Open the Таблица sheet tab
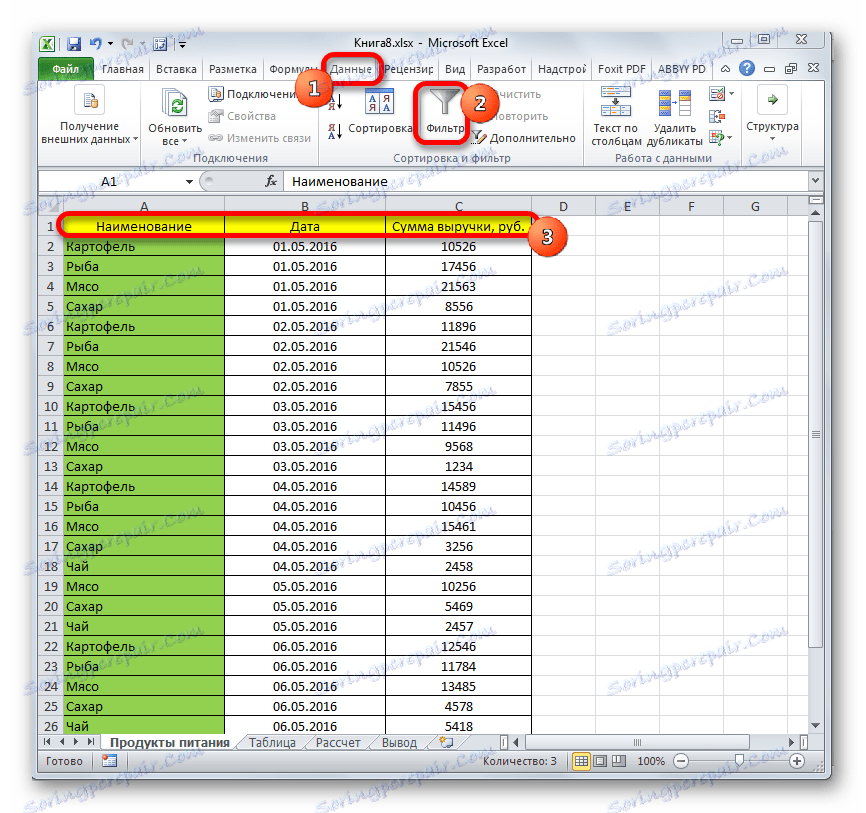Viewport: 866px width, 813px height. [x=272, y=742]
